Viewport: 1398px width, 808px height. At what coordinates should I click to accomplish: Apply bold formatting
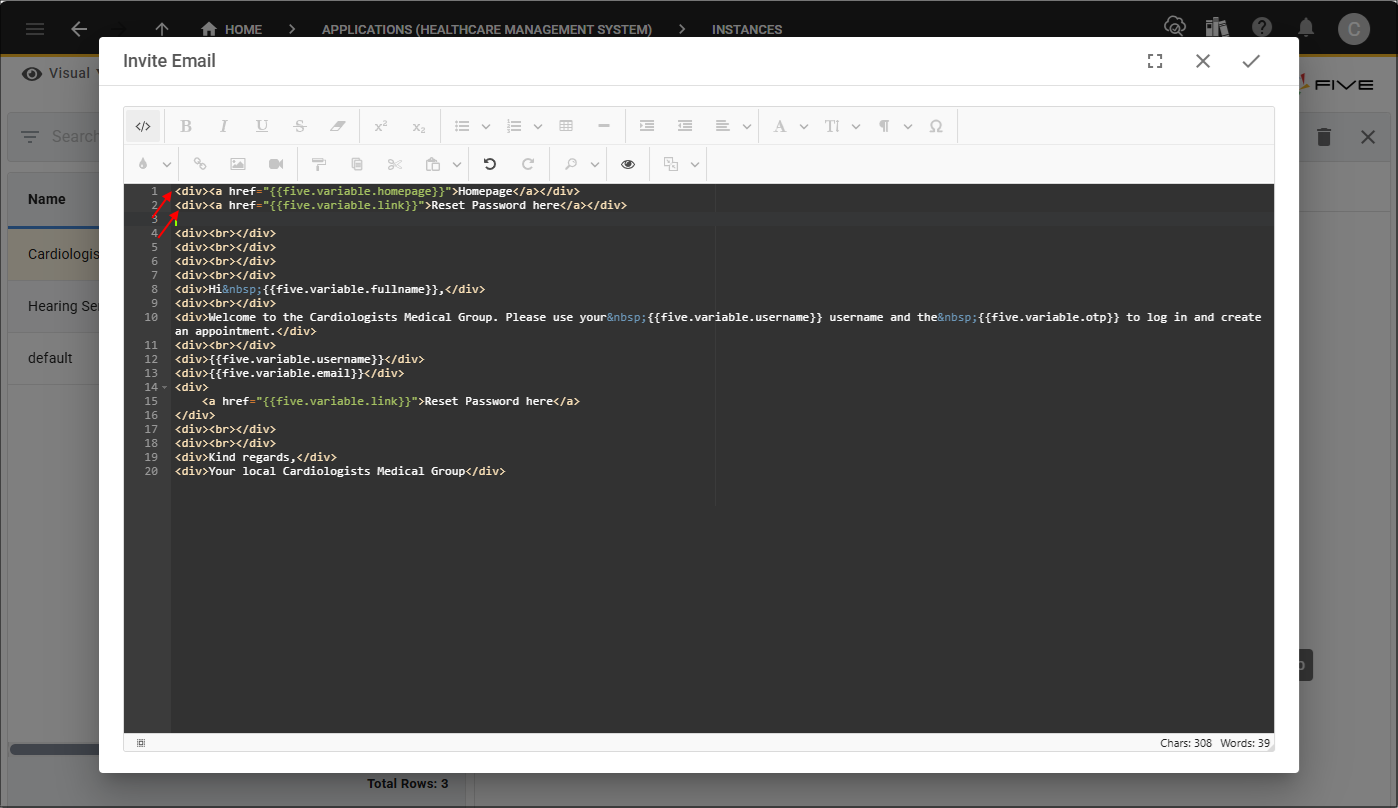coord(185,126)
